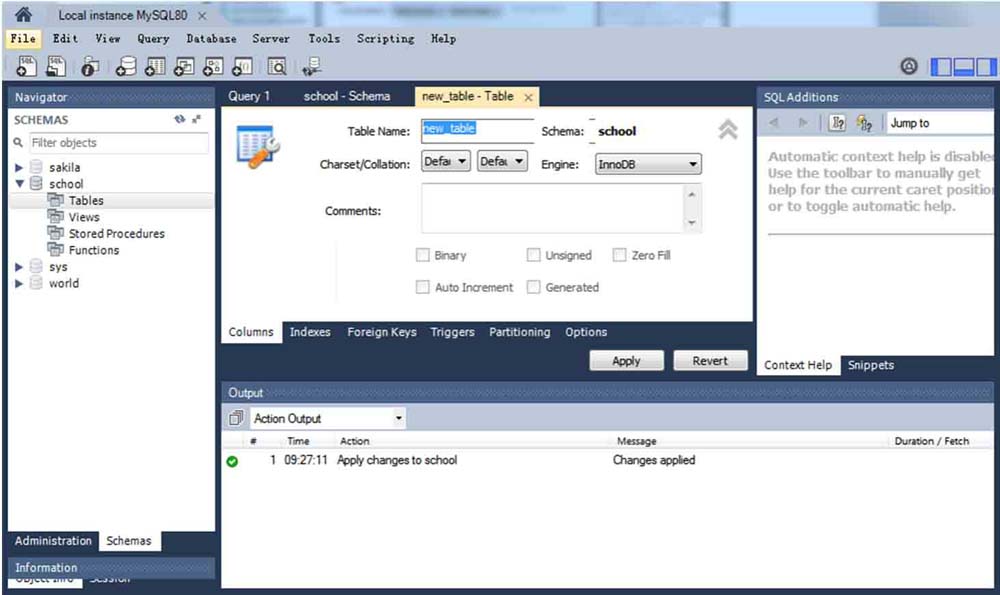Collapse the table header section chevron
Screen dimensions: 1000x595
click(728, 129)
